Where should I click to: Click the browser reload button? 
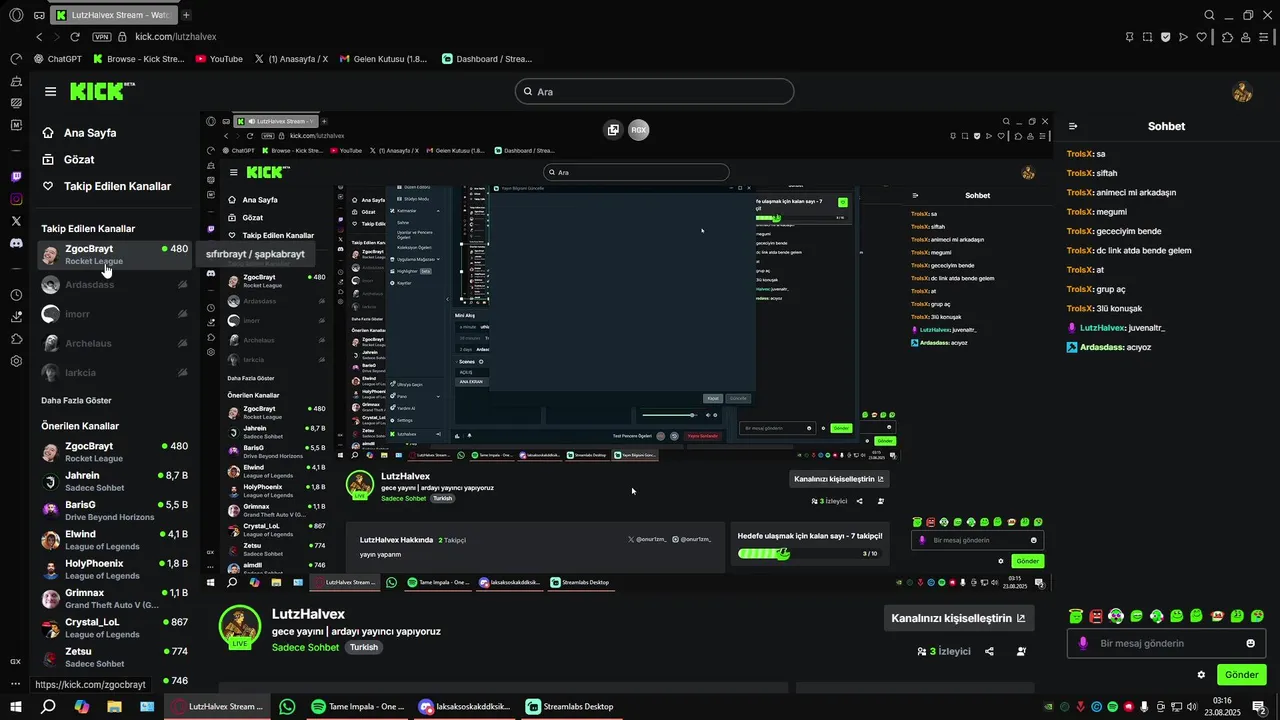click(75, 37)
